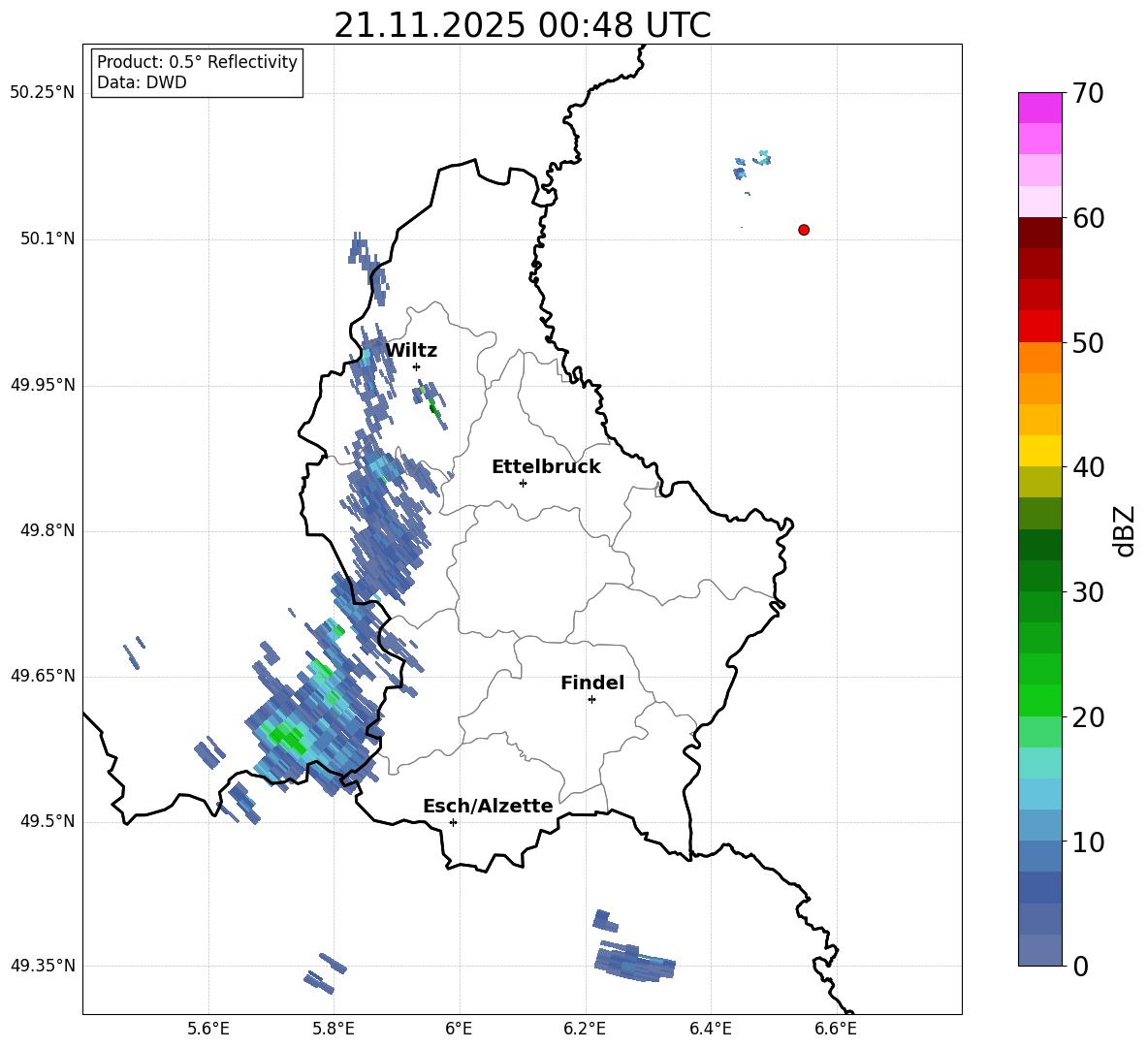Click the Findel station cross marker
Screen dimensions: 1148x1048
(x=591, y=700)
